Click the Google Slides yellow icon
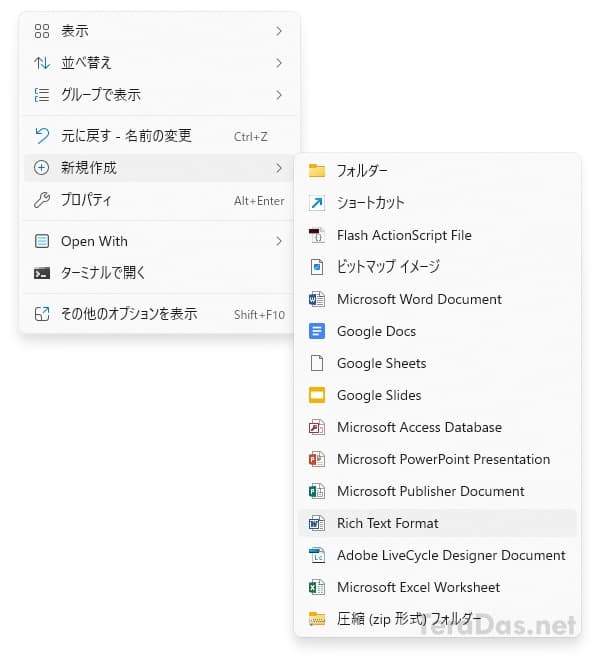 [x=317, y=395]
